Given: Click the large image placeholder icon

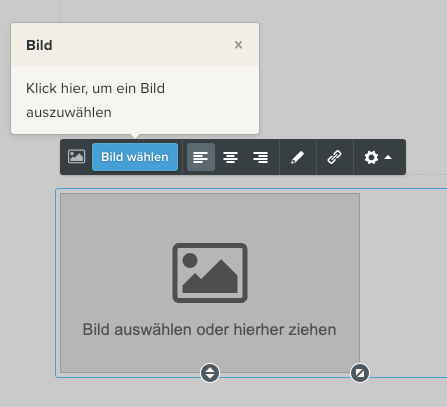Looking at the screenshot, I should pos(210,273).
